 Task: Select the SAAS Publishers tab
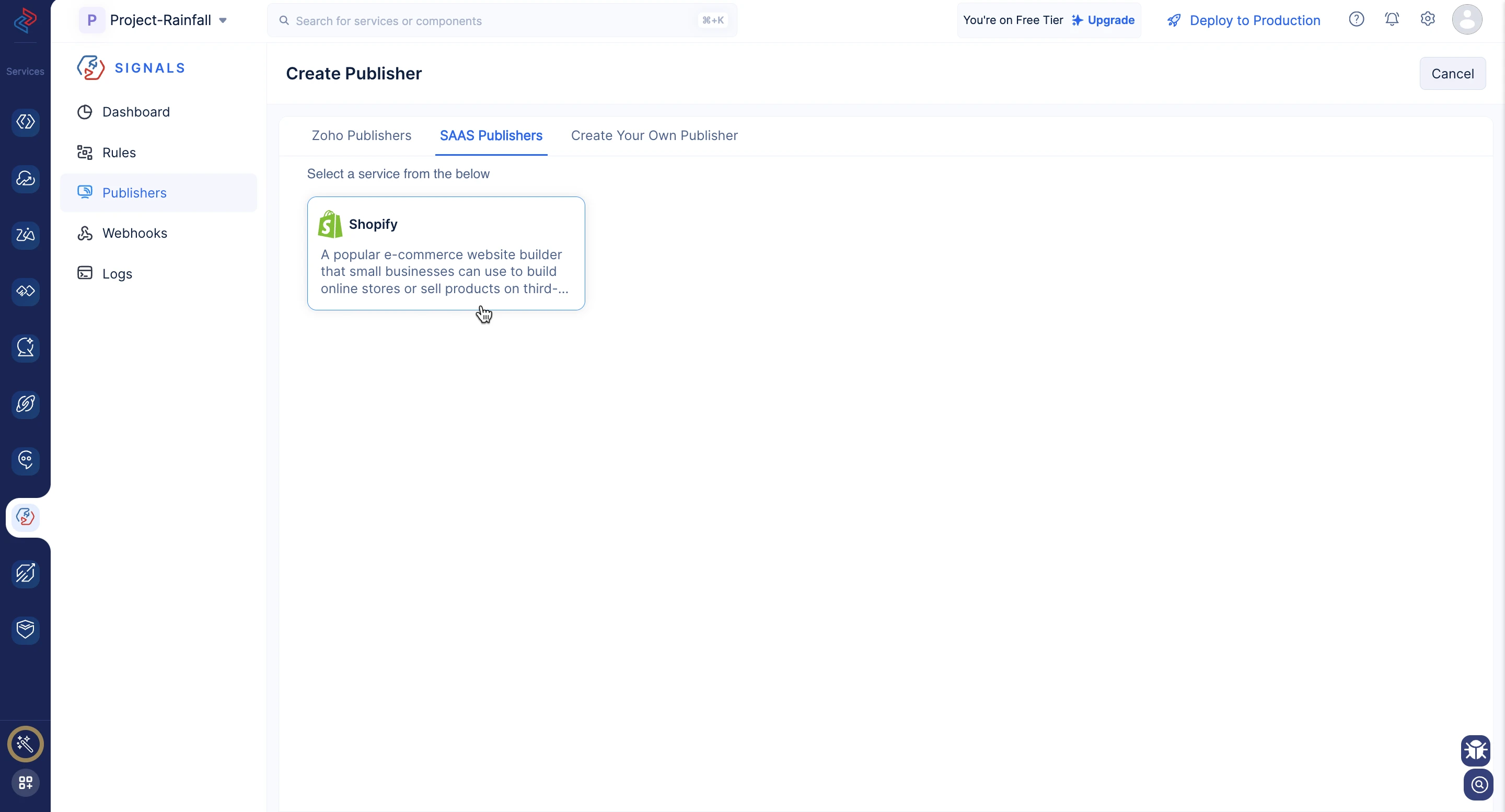tap(491, 135)
